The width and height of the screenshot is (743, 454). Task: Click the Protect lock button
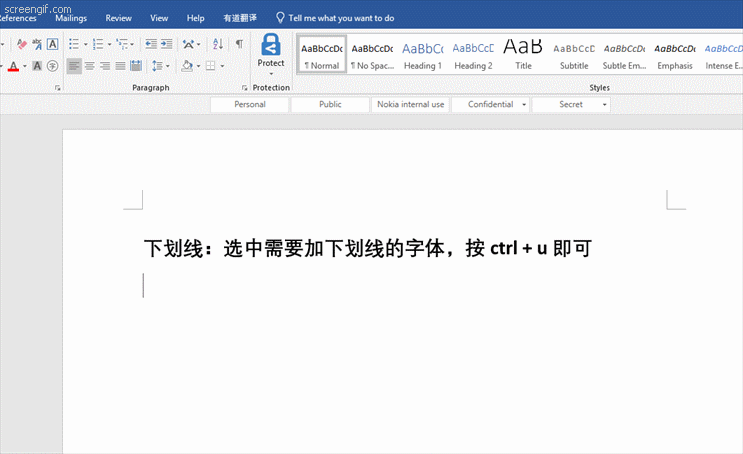(271, 54)
